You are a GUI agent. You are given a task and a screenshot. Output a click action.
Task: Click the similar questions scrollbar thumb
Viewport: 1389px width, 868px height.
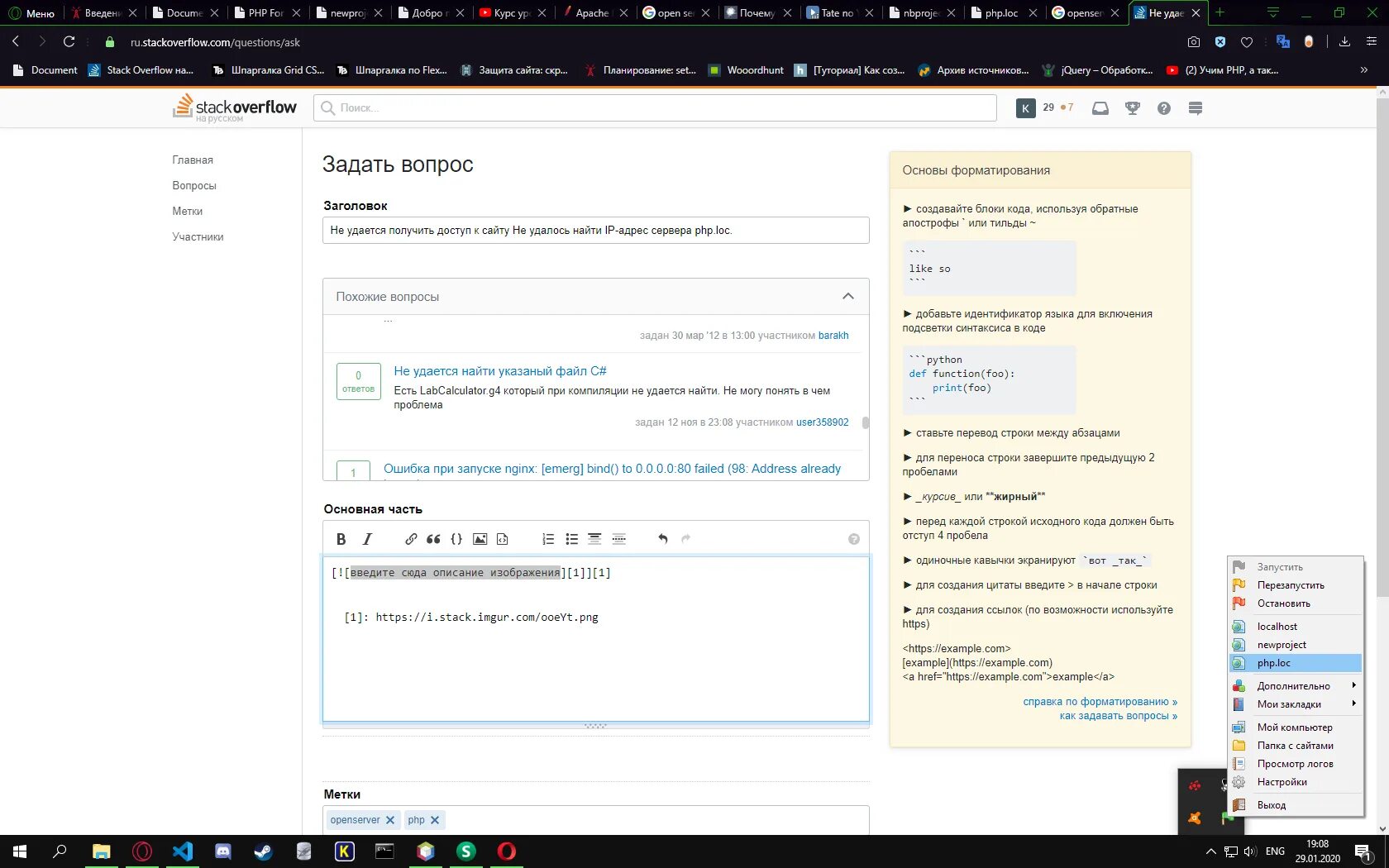866,422
